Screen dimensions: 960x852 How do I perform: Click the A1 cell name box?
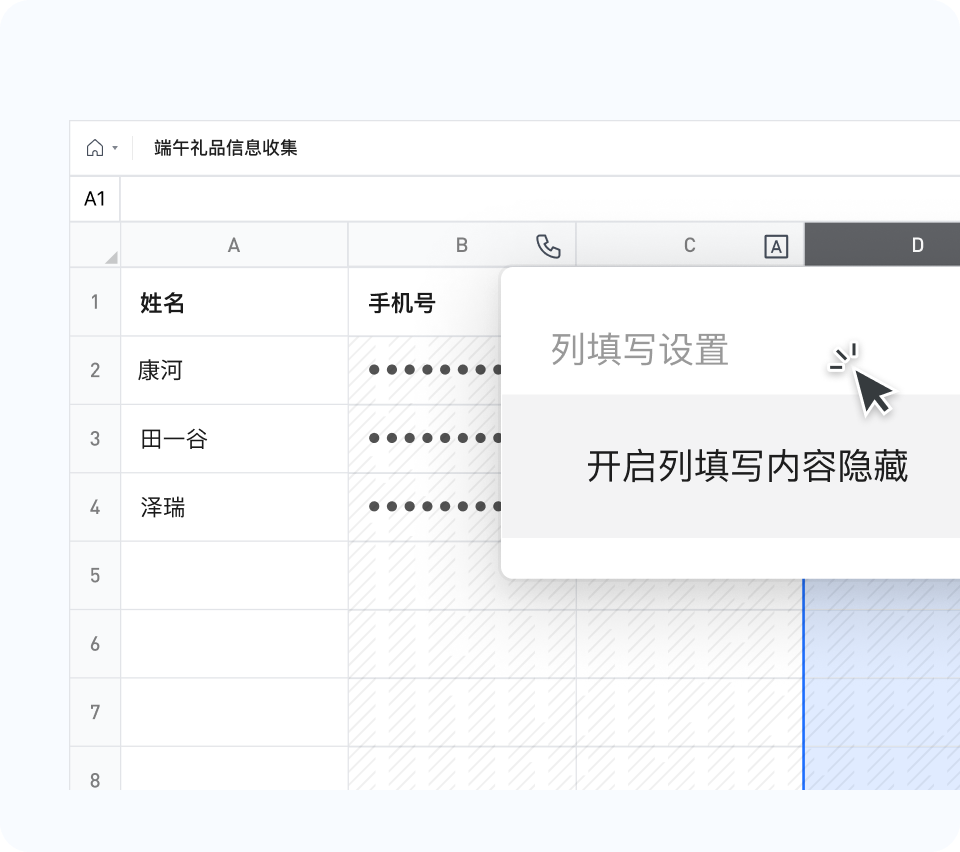point(94,198)
